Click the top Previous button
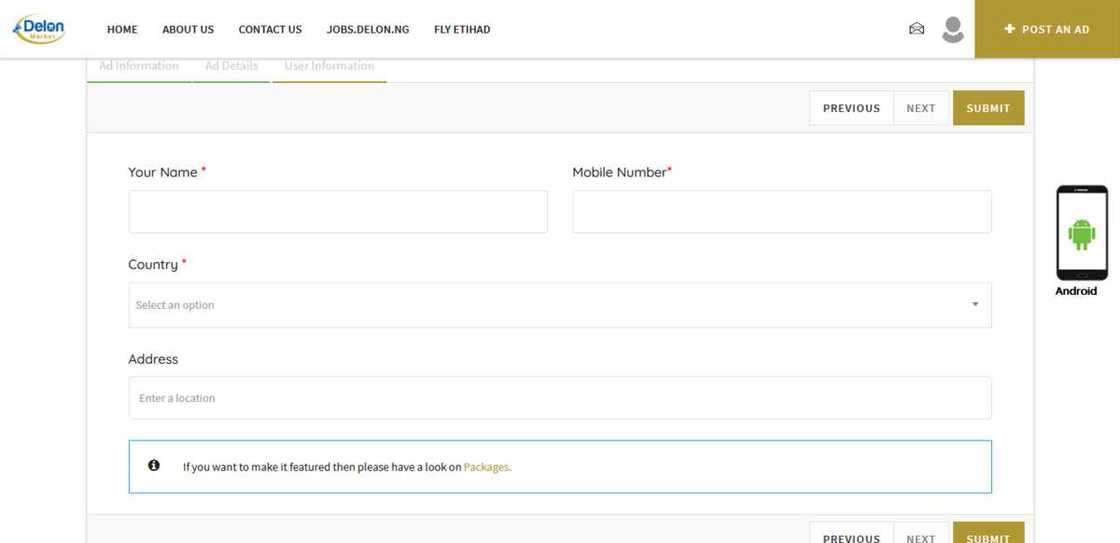The width and height of the screenshot is (1120, 543). coord(851,108)
